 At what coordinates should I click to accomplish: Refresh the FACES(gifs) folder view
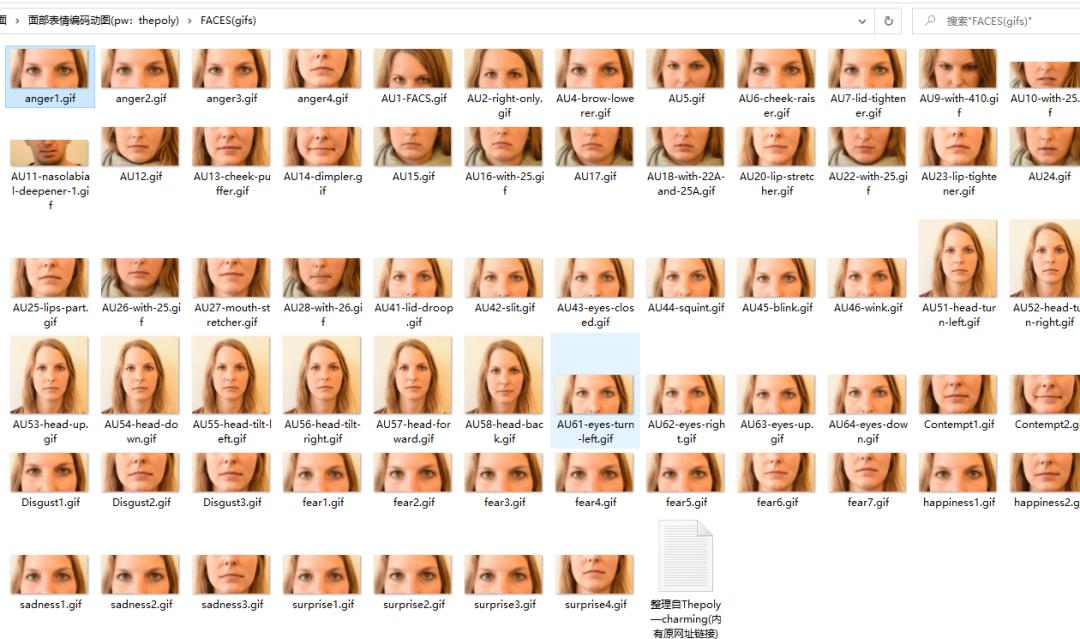889,21
